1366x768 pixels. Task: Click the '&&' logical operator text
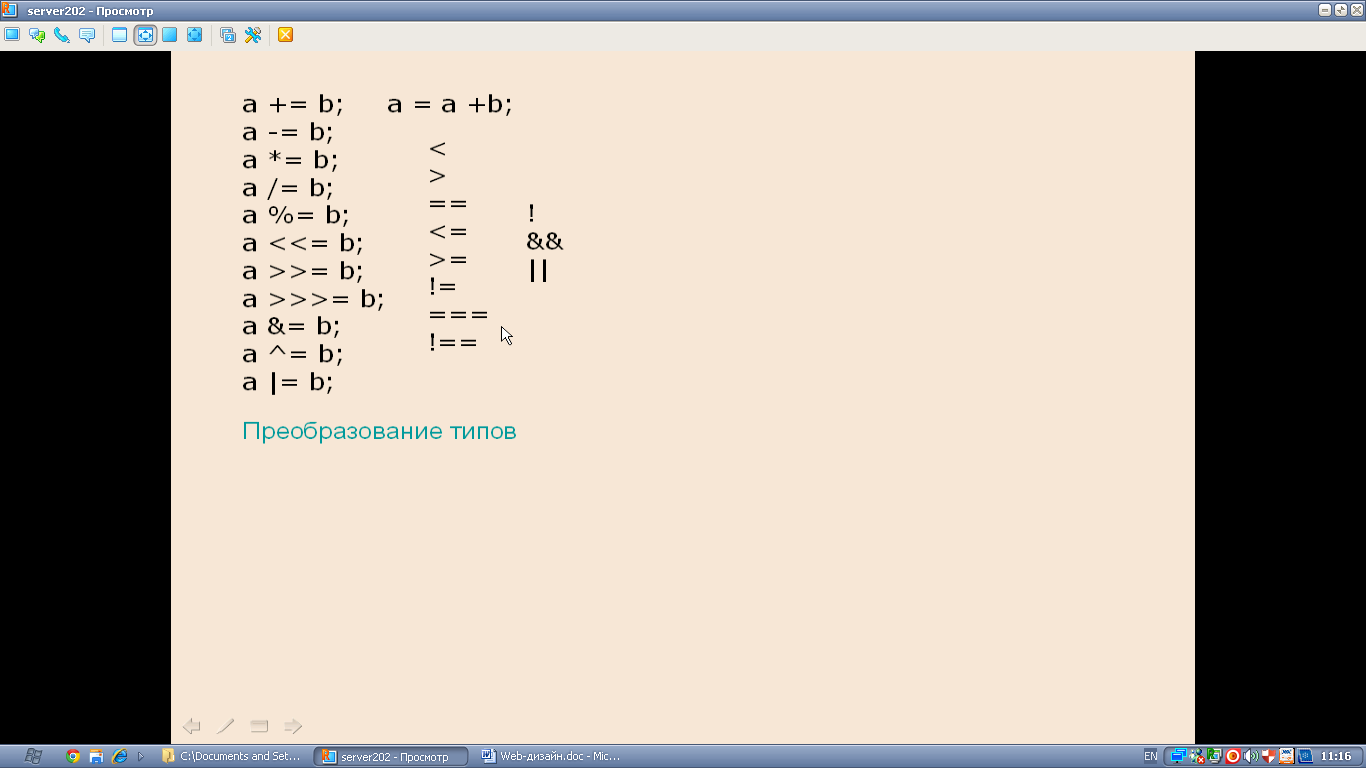coord(545,241)
